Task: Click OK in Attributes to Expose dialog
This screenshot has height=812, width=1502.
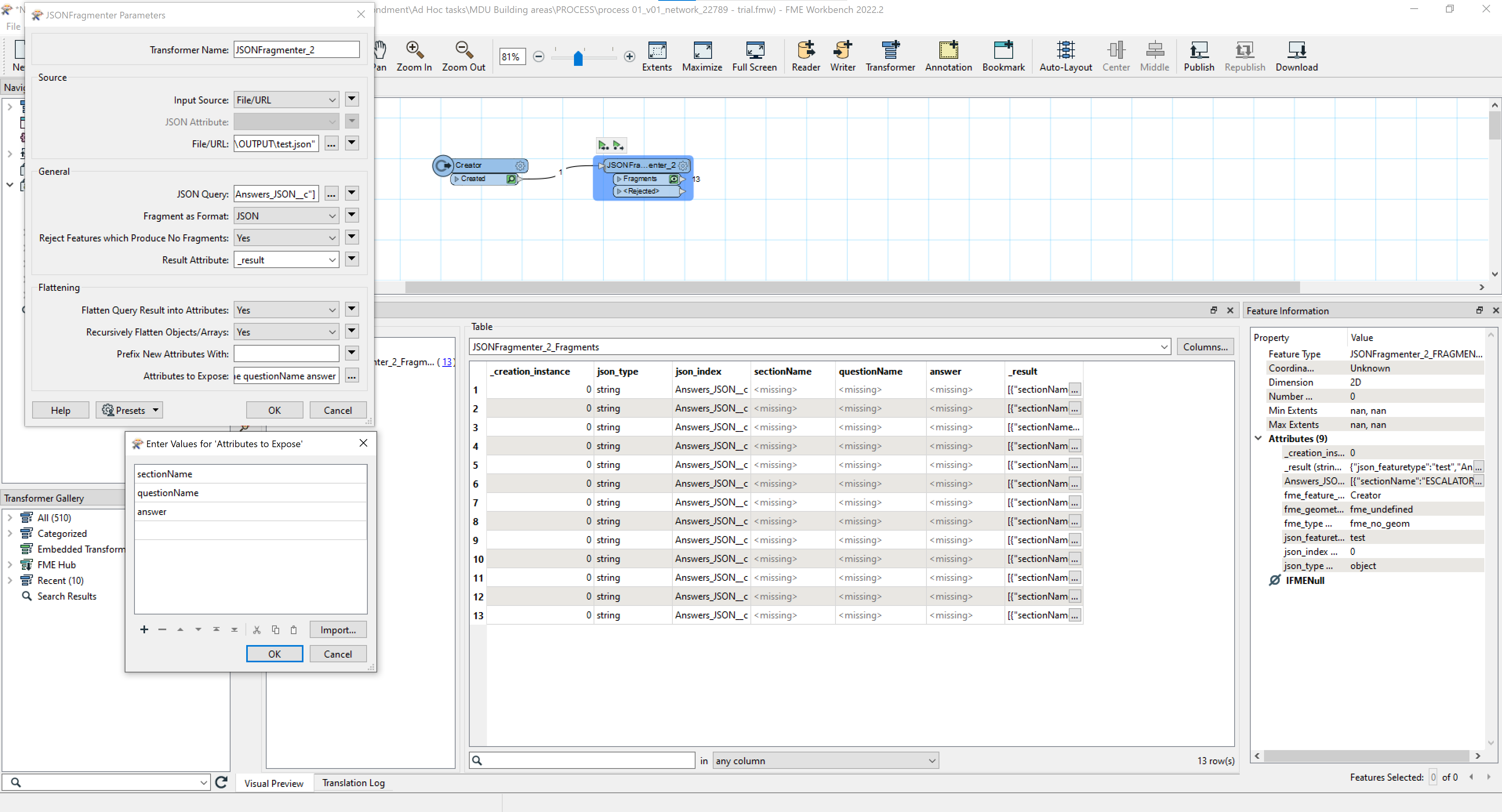Action: (274, 654)
